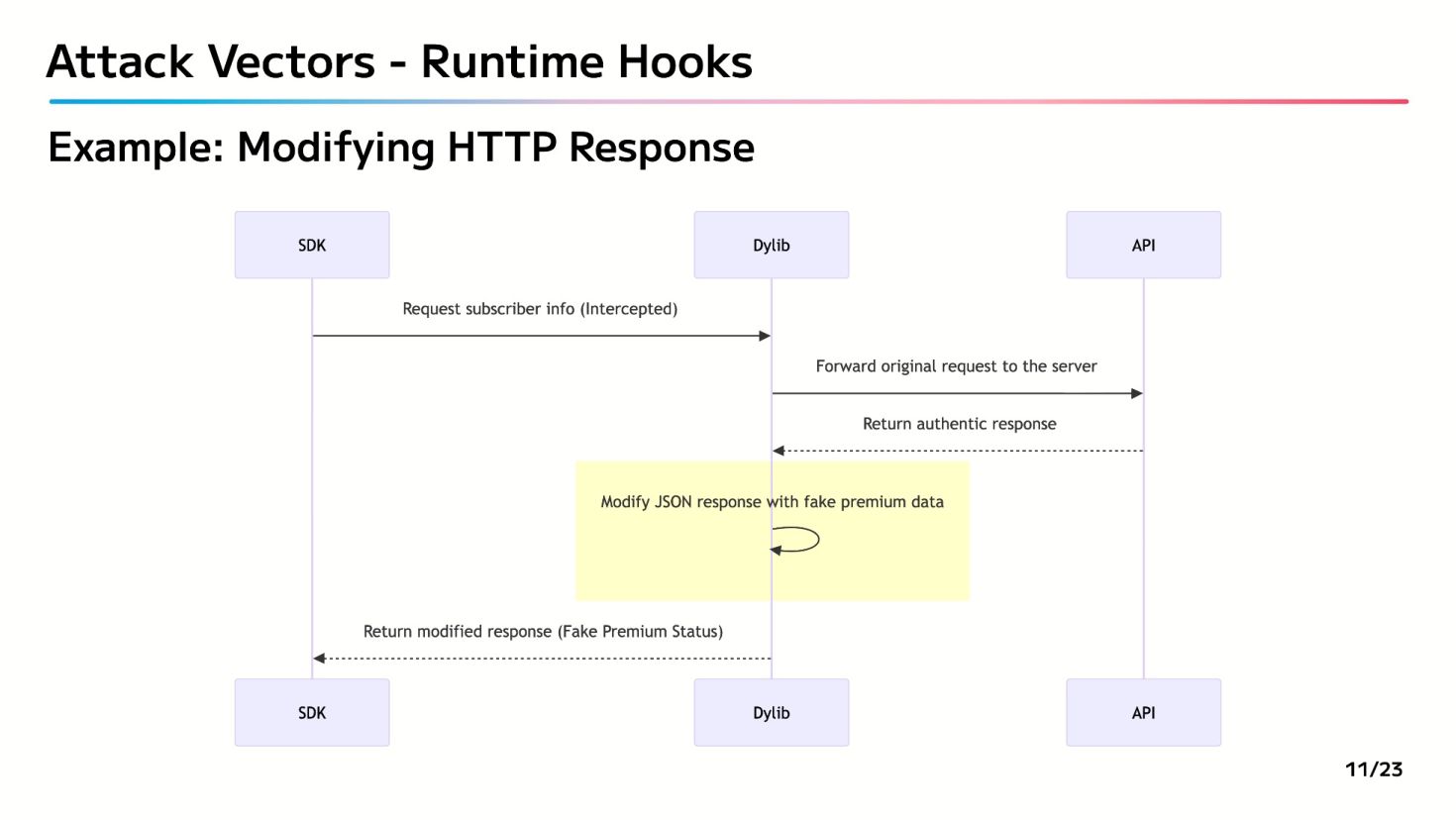Click 'Forward original request to the server' label
The height and width of the screenshot is (820, 1456).
957,366
